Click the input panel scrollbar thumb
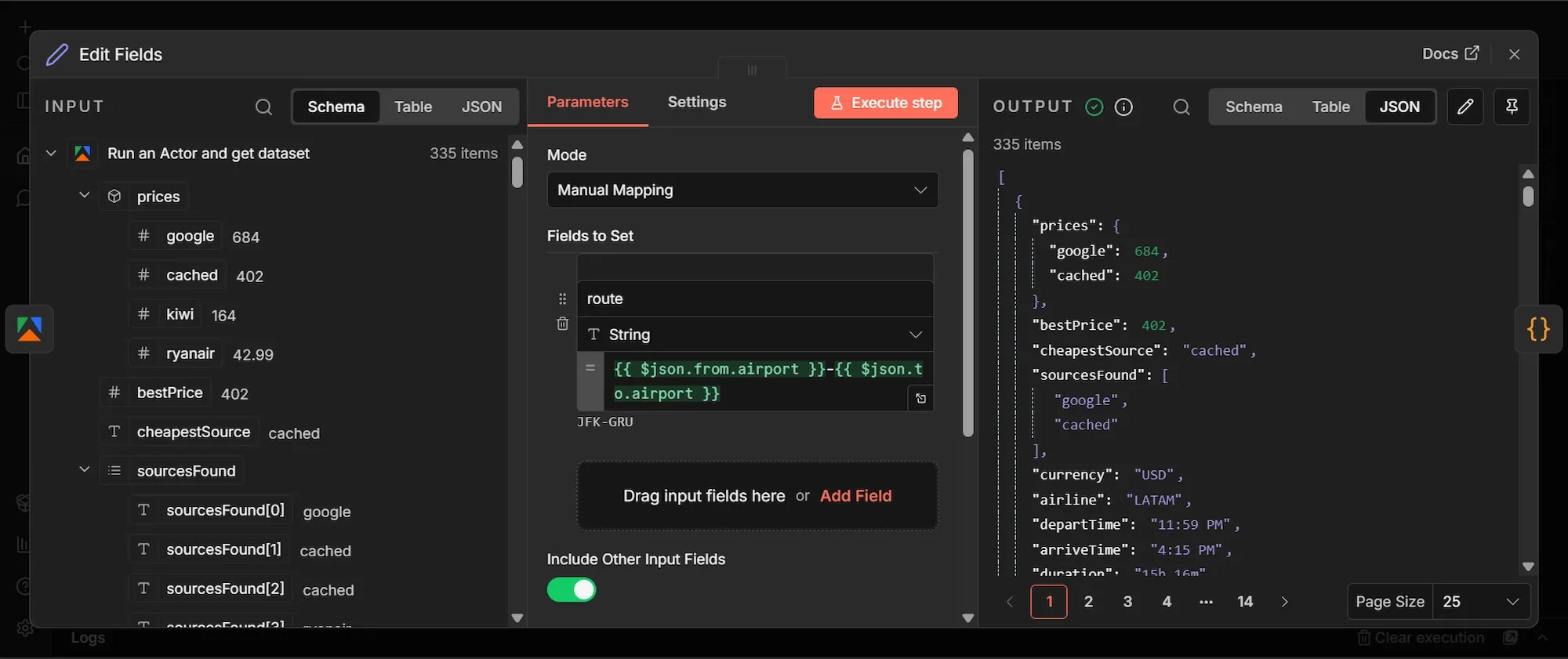The width and height of the screenshot is (1568, 659). click(x=517, y=172)
